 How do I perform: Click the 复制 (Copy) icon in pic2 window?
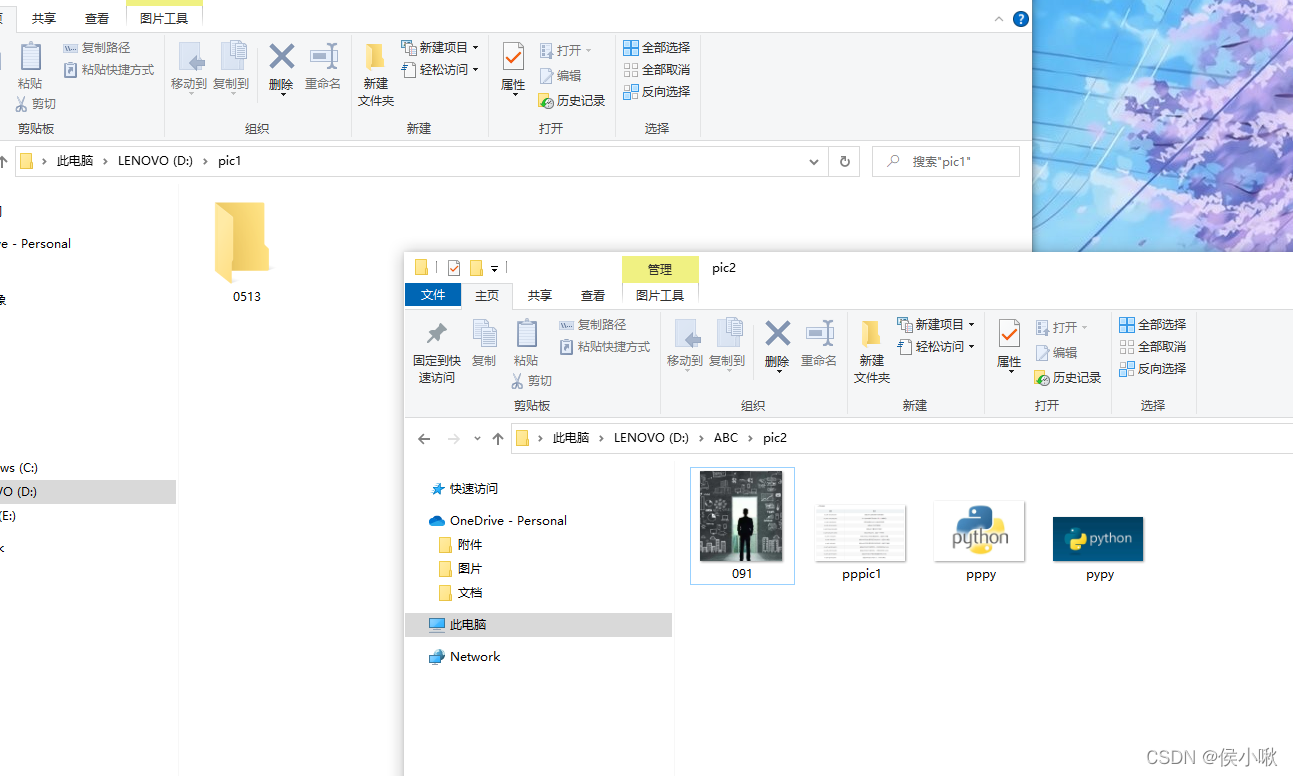(485, 340)
